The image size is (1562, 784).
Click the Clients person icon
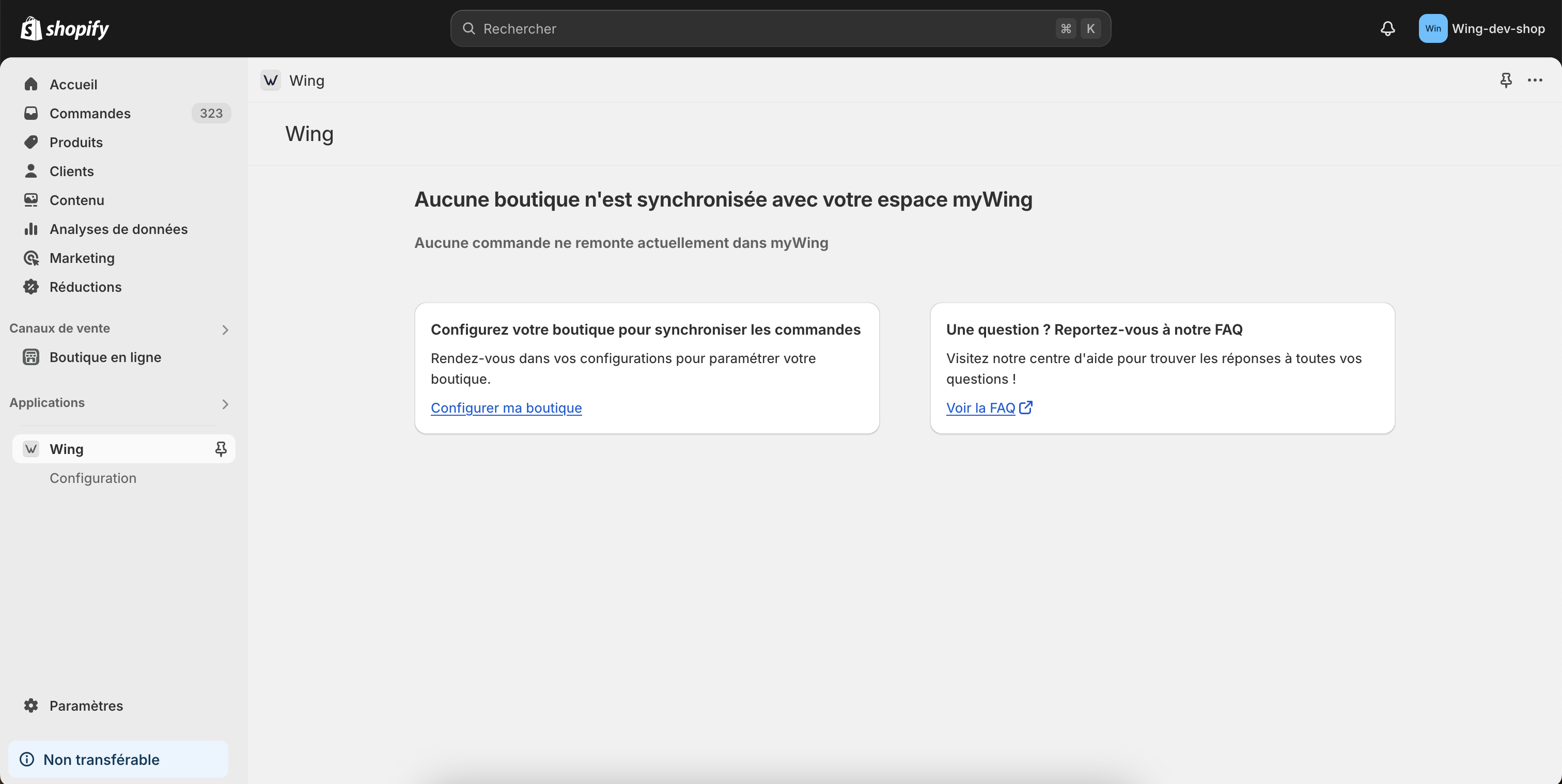pyautogui.click(x=31, y=171)
